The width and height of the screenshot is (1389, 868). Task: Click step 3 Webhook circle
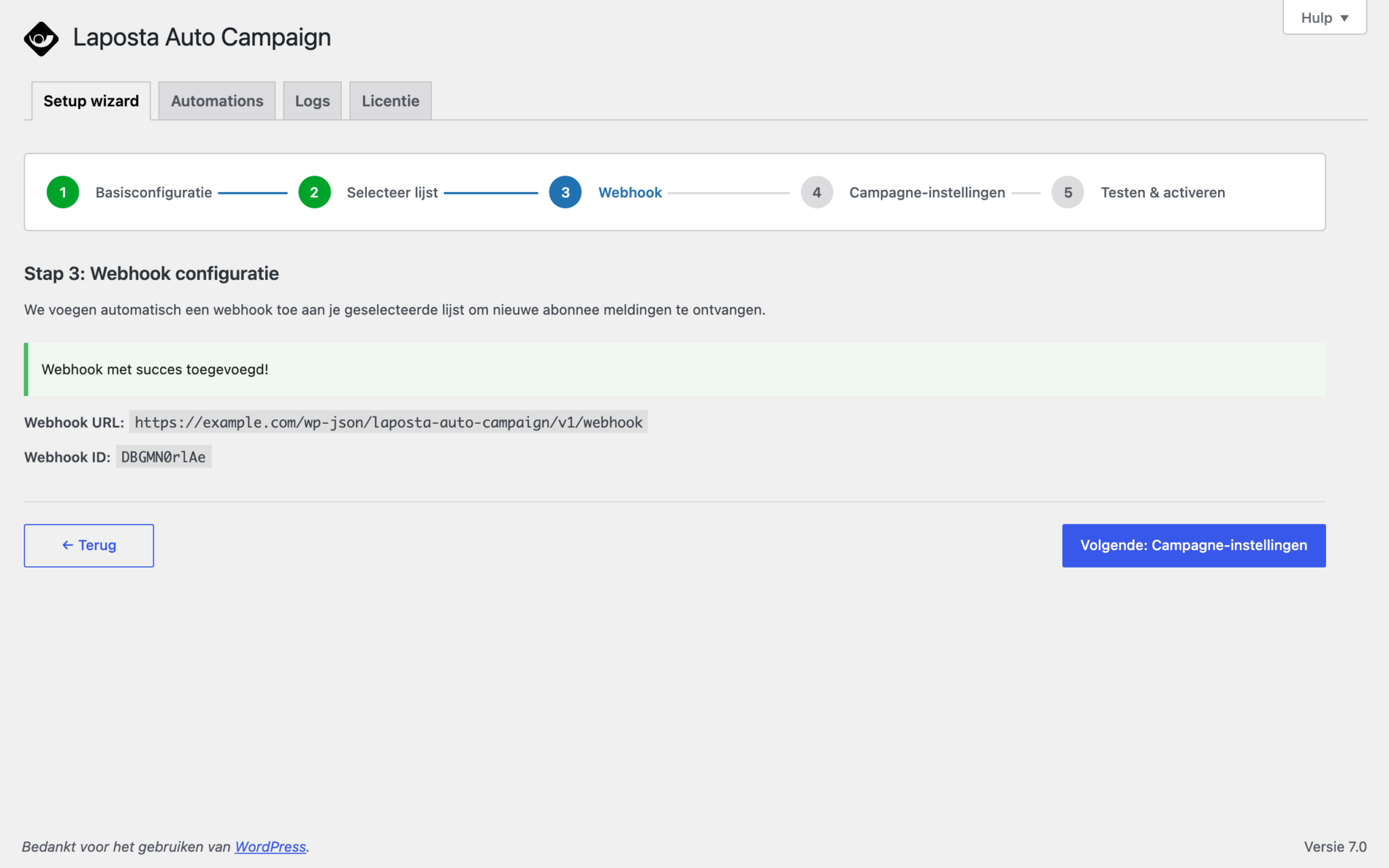566,193
